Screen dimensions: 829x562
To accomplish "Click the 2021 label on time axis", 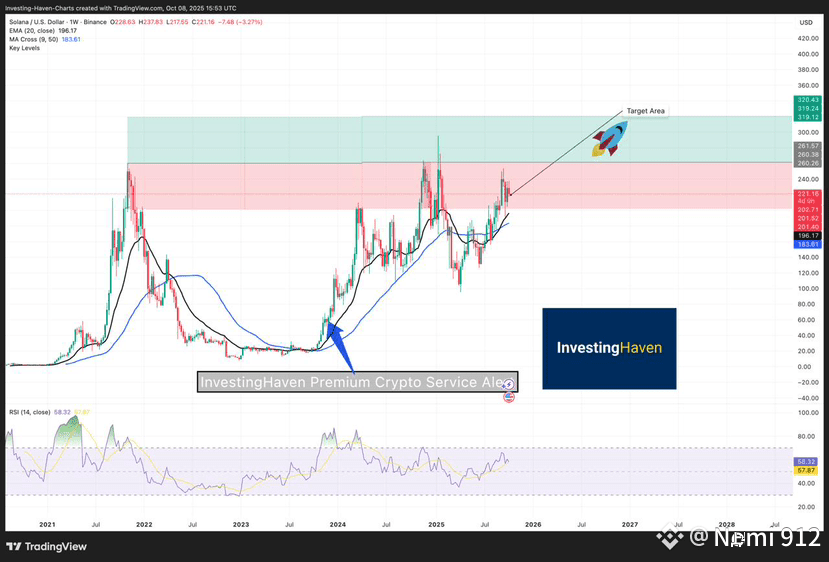I will coord(47,524).
